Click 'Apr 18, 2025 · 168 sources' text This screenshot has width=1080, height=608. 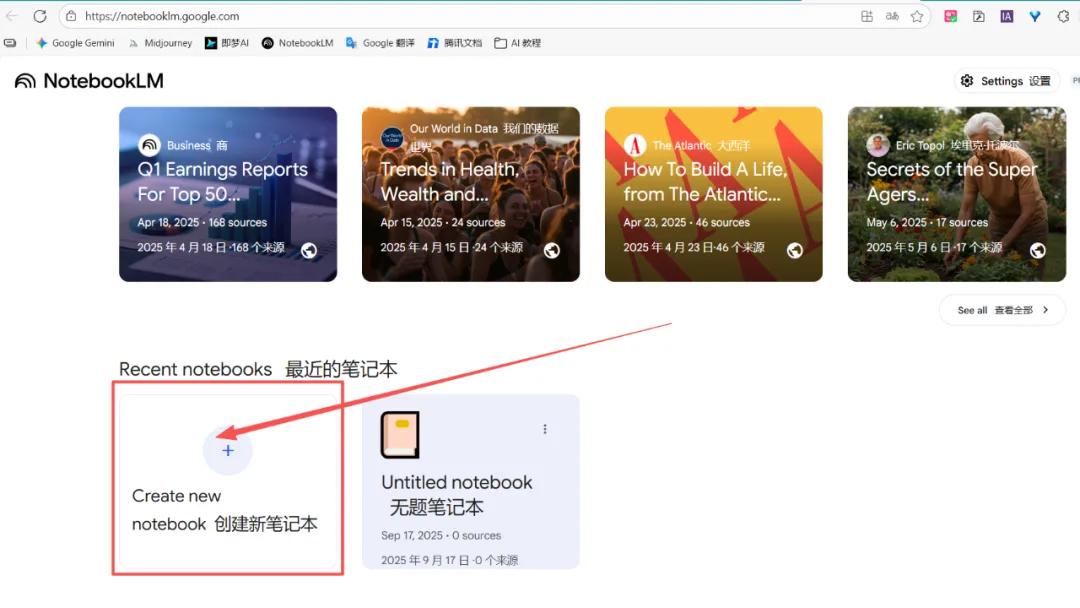click(202, 222)
